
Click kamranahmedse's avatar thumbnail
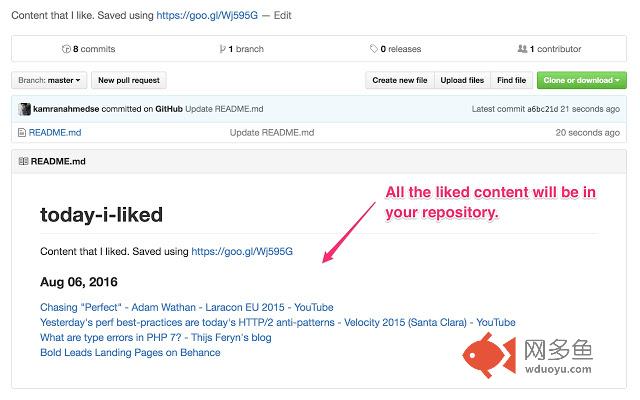click(x=24, y=109)
